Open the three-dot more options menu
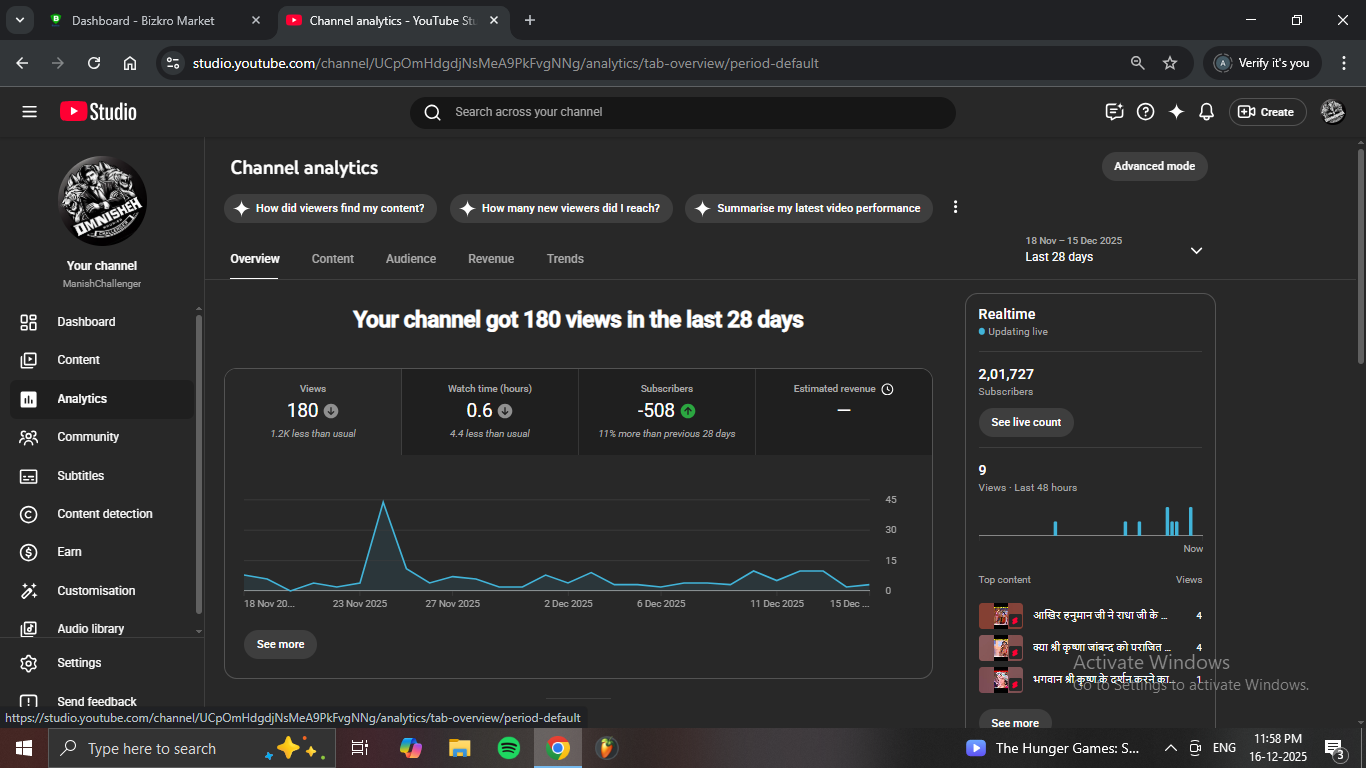The width and height of the screenshot is (1366, 768). coord(955,207)
